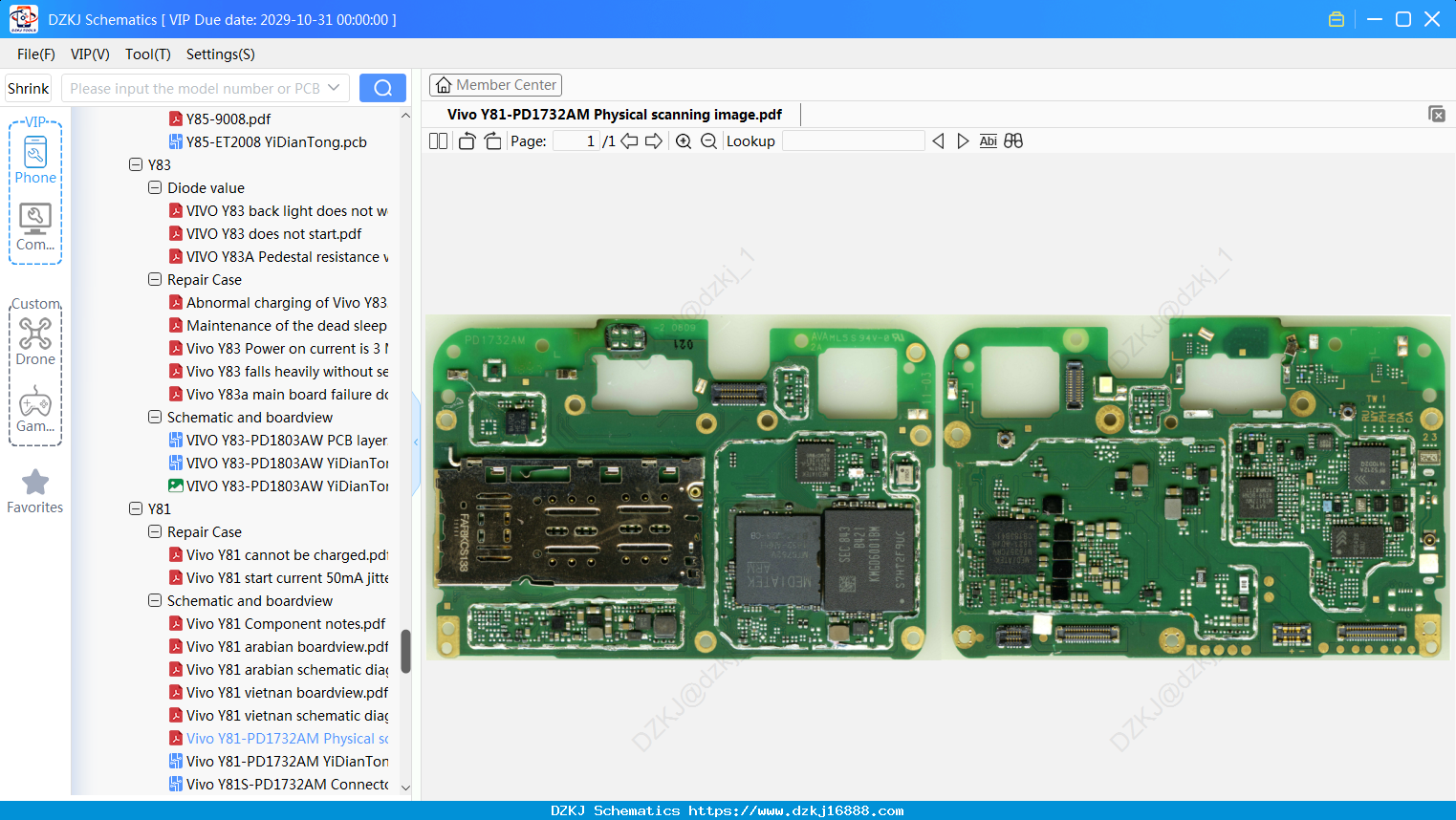
Task: Select the Vivo Y81-PD1732AM Physical scanning tab
Action: (615, 115)
